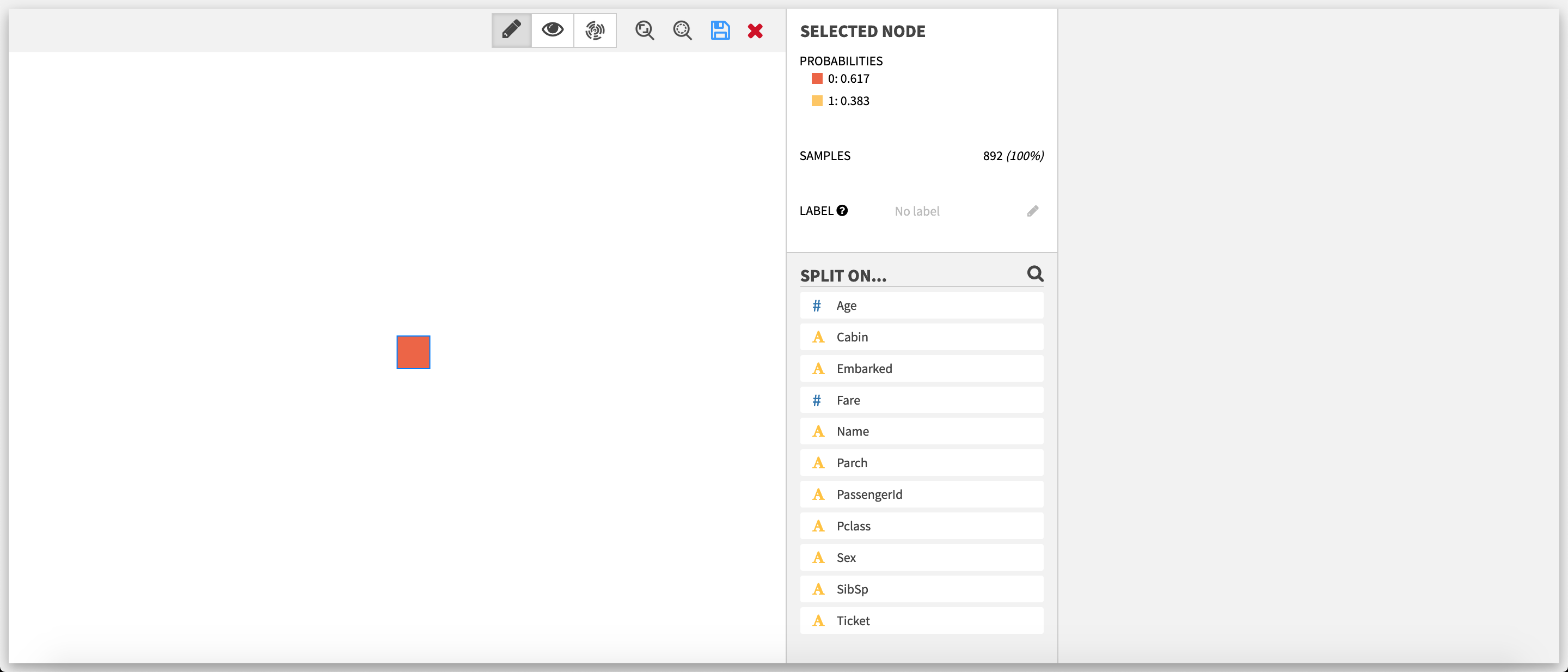Select Fare numeric feature for split

(x=921, y=400)
